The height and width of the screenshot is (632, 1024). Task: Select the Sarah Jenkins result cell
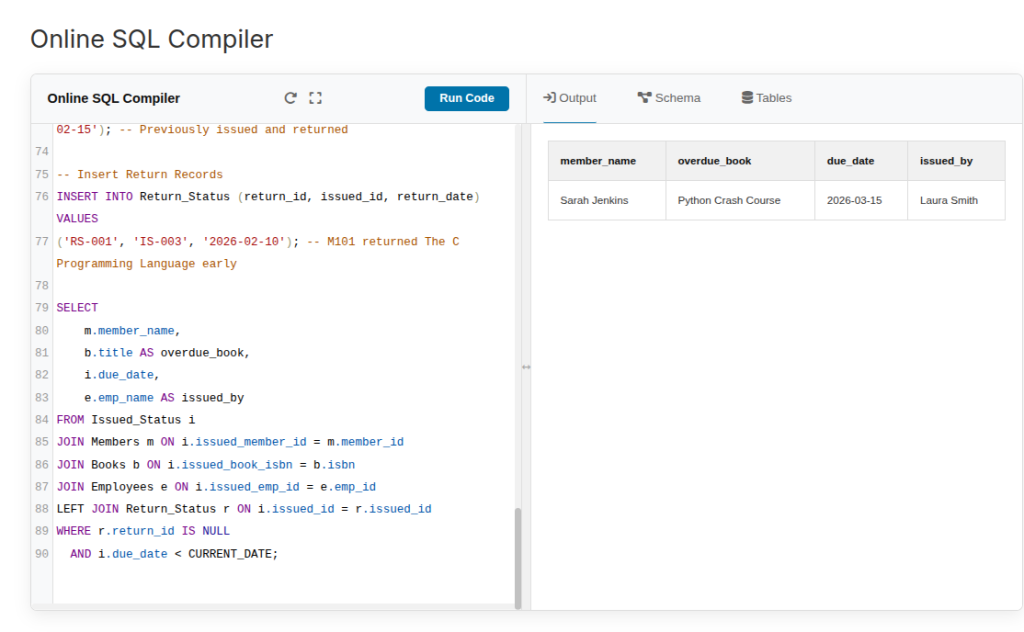click(594, 200)
